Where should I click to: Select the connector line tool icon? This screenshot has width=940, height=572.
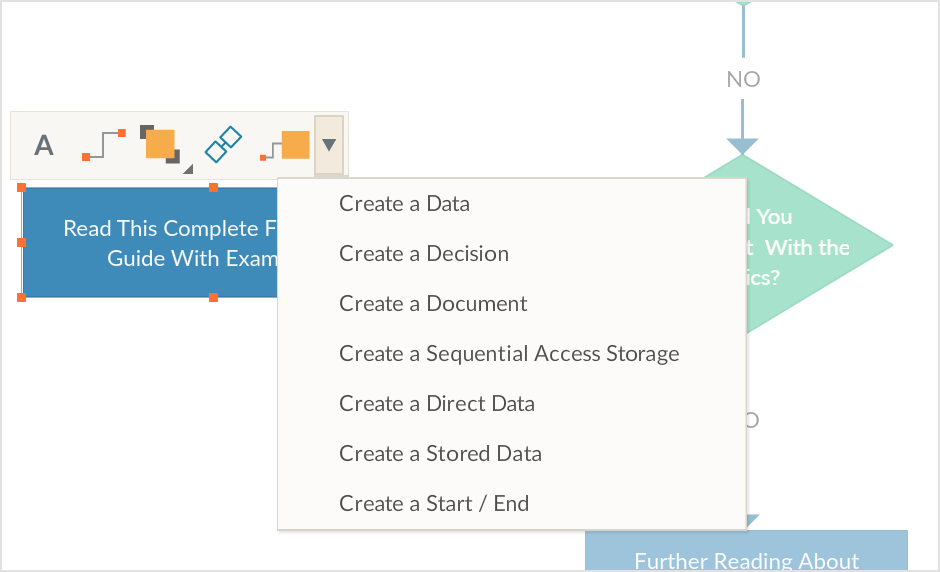click(x=104, y=145)
